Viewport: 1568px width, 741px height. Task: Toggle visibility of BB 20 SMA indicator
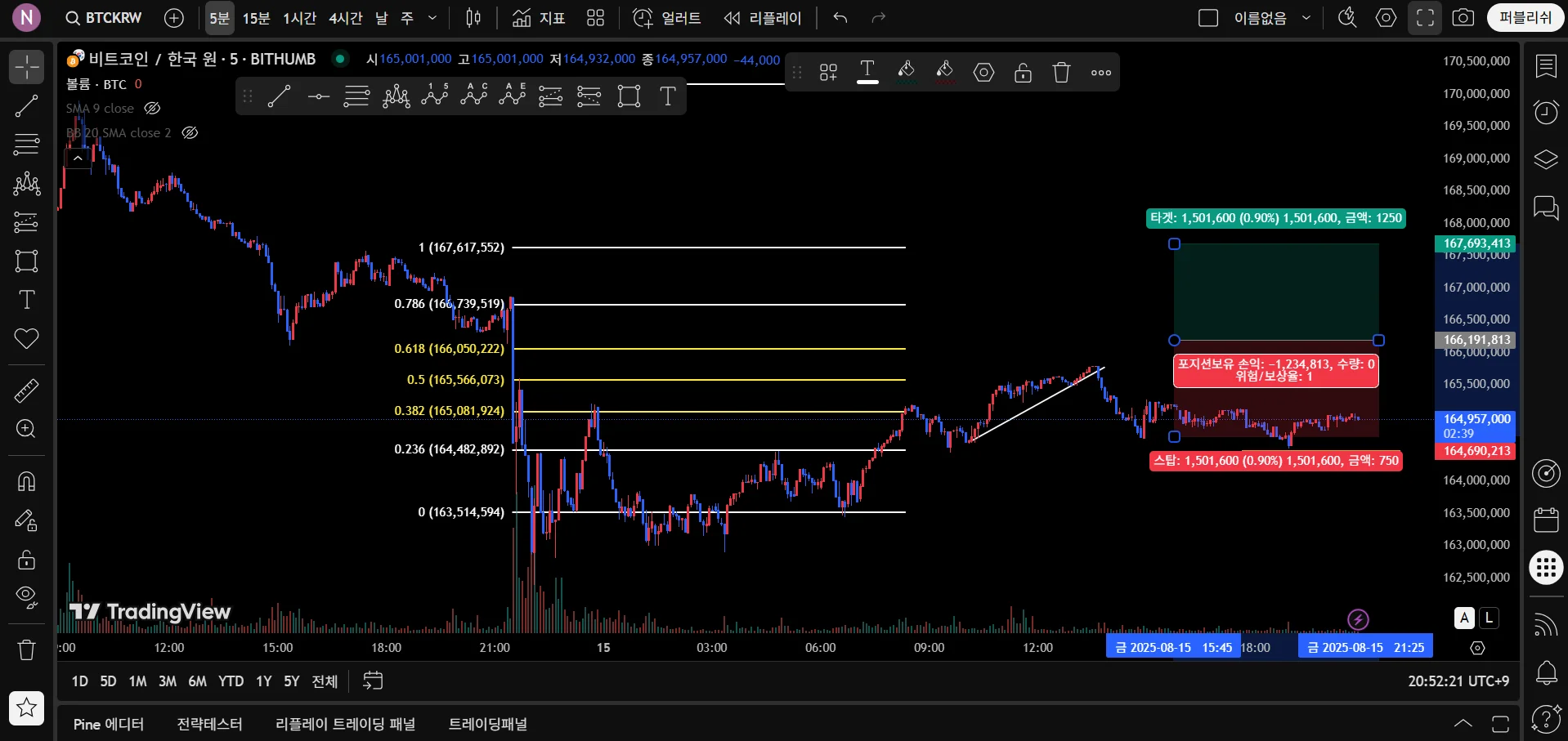click(190, 132)
